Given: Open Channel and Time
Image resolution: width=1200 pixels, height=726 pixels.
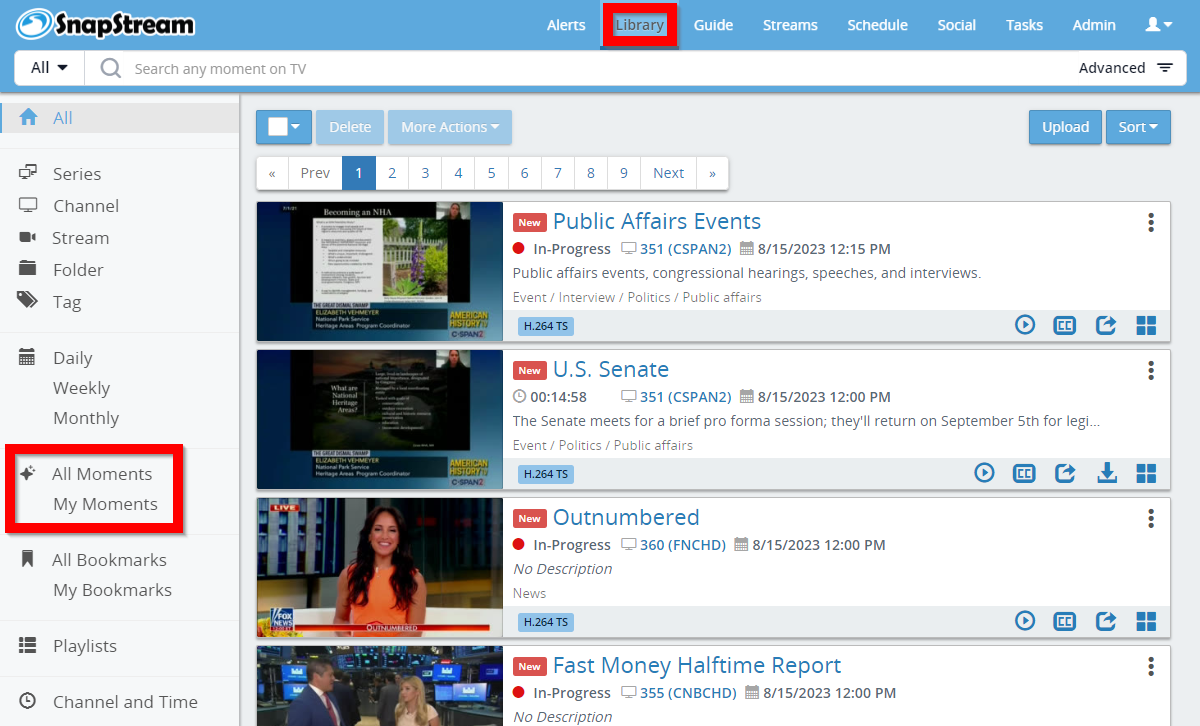Looking at the screenshot, I should (125, 702).
